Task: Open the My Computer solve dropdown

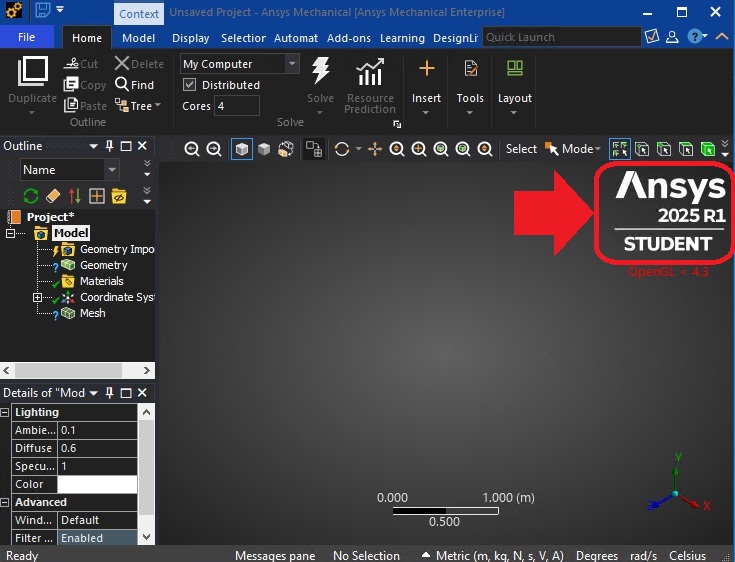Action: point(292,63)
